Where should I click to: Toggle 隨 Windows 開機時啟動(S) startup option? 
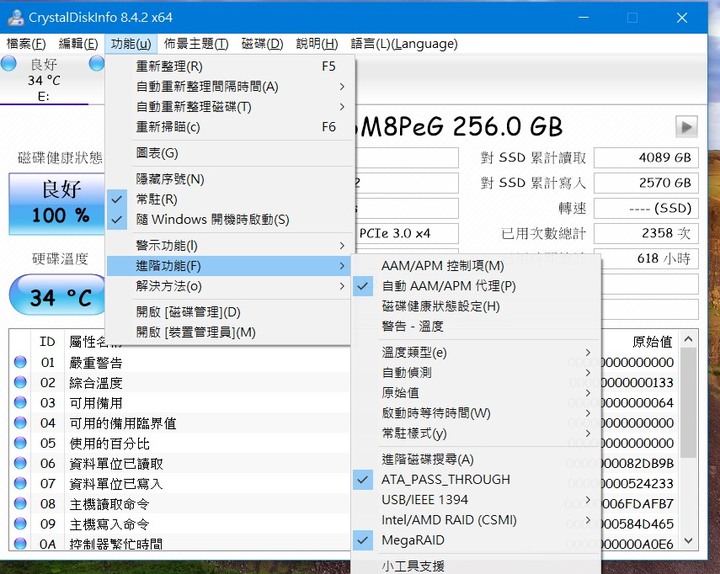click(x=230, y=219)
